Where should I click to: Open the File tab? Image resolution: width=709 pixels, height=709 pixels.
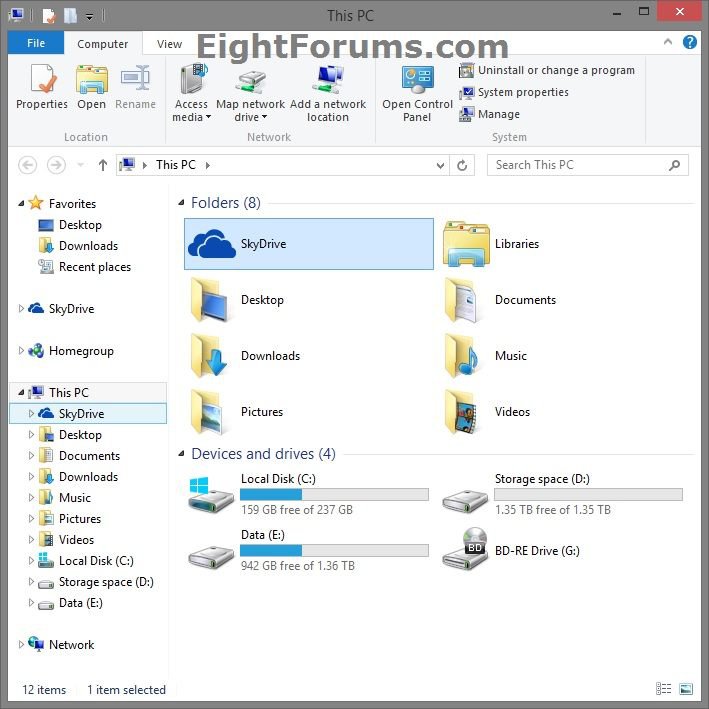[36, 43]
